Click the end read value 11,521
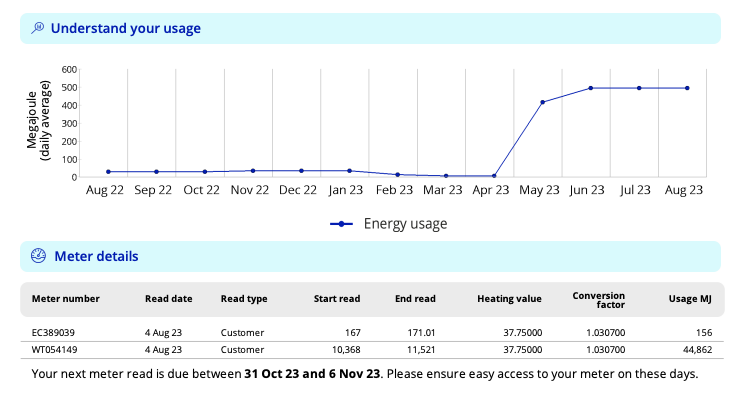 click(x=421, y=350)
